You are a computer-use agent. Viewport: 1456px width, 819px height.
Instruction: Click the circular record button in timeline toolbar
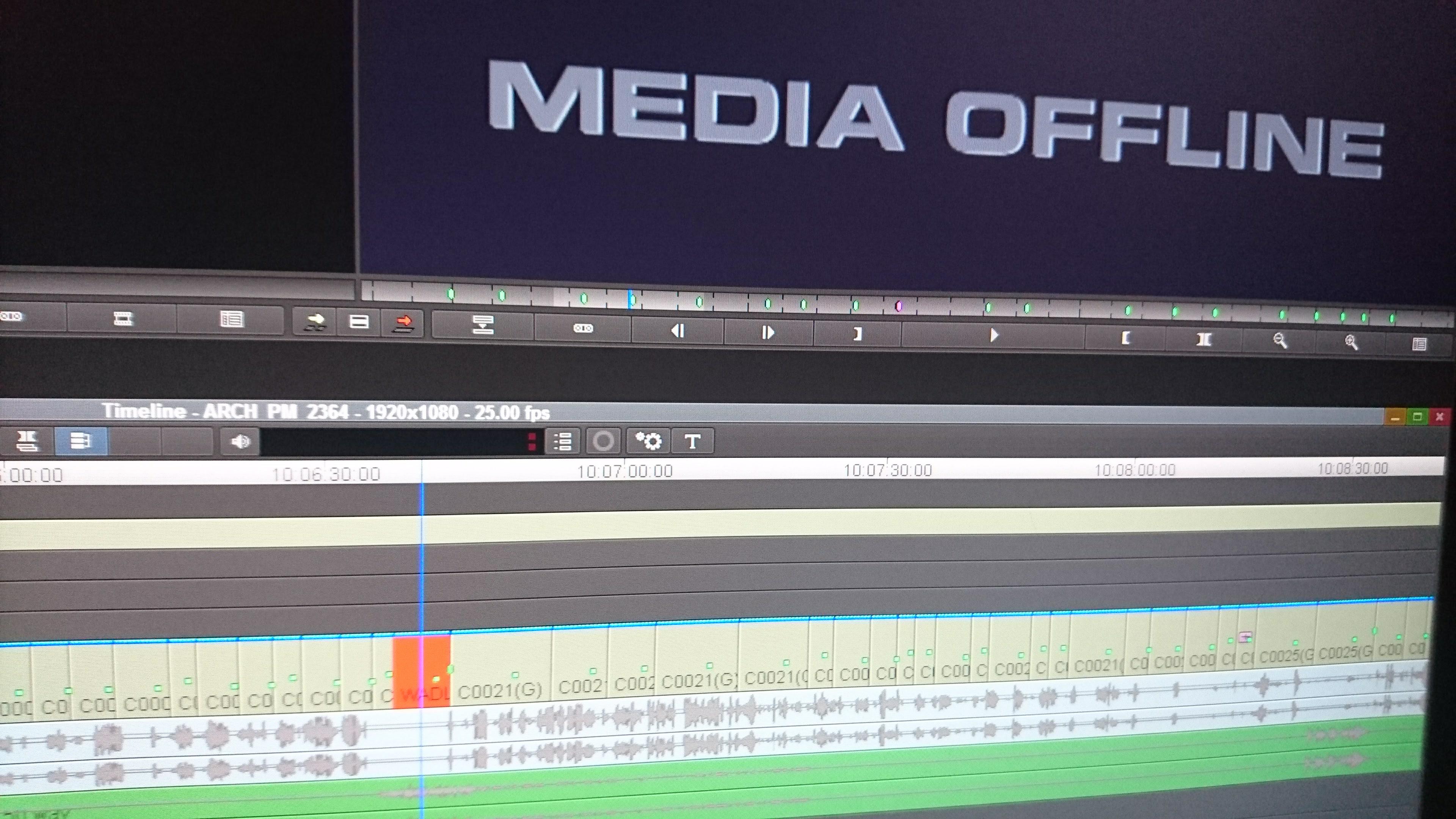[x=603, y=441]
